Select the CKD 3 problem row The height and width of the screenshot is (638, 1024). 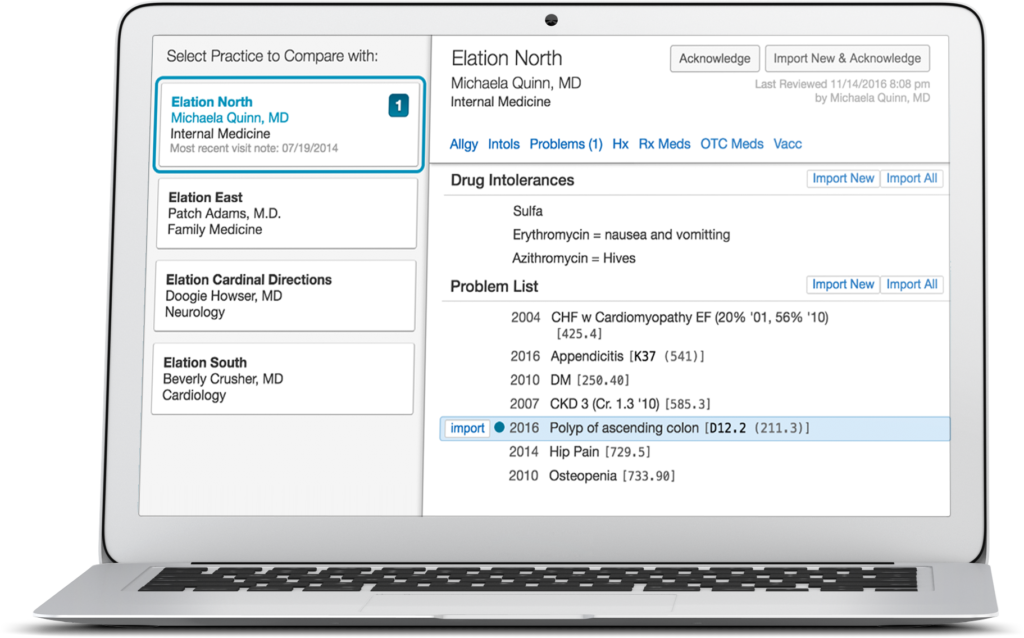(610, 404)
